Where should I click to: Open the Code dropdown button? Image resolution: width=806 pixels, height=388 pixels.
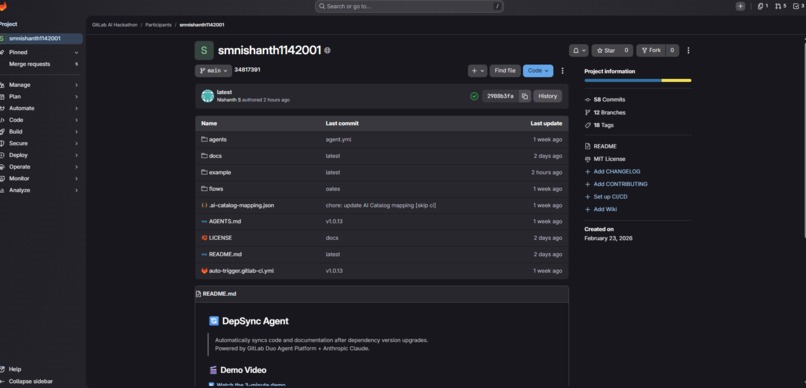point(538,71)
